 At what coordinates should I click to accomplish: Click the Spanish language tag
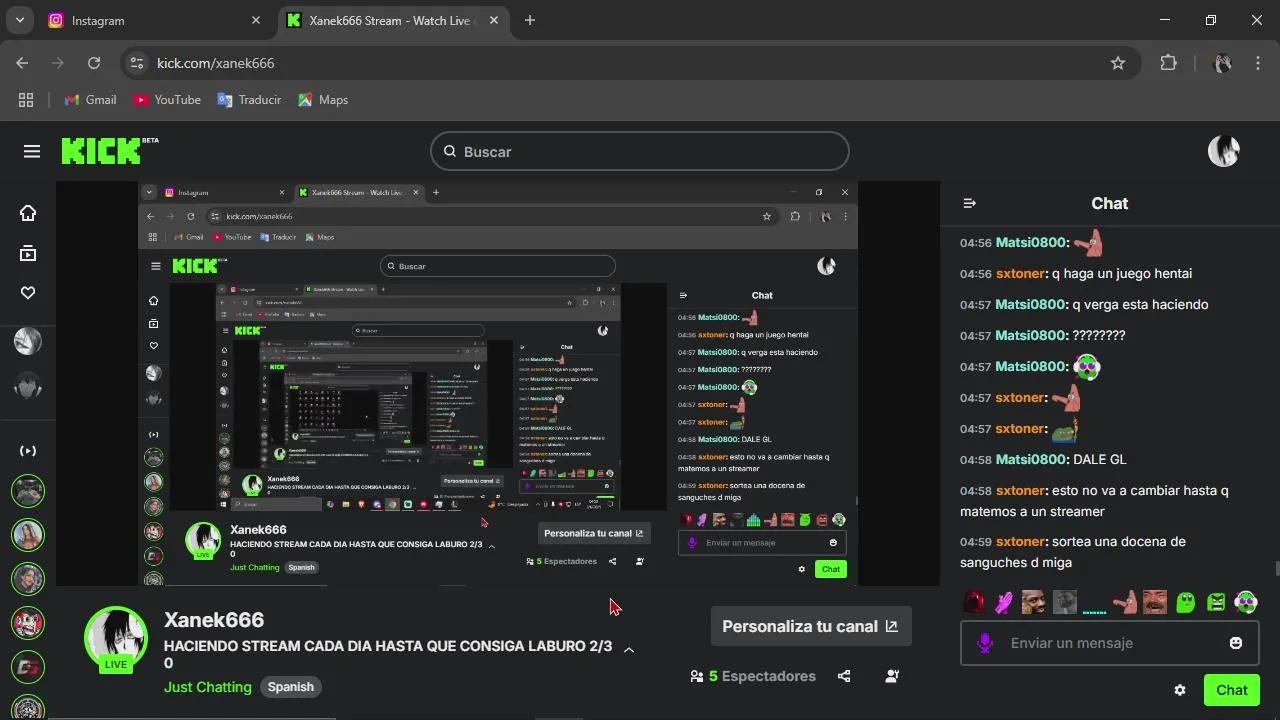(x=291, y=687)
